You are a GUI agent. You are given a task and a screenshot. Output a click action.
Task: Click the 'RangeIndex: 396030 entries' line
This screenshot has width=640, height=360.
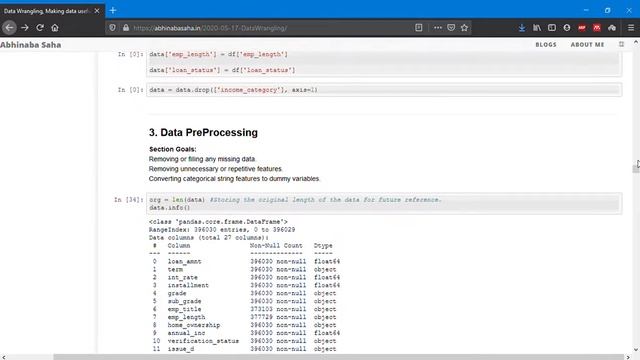222,230
